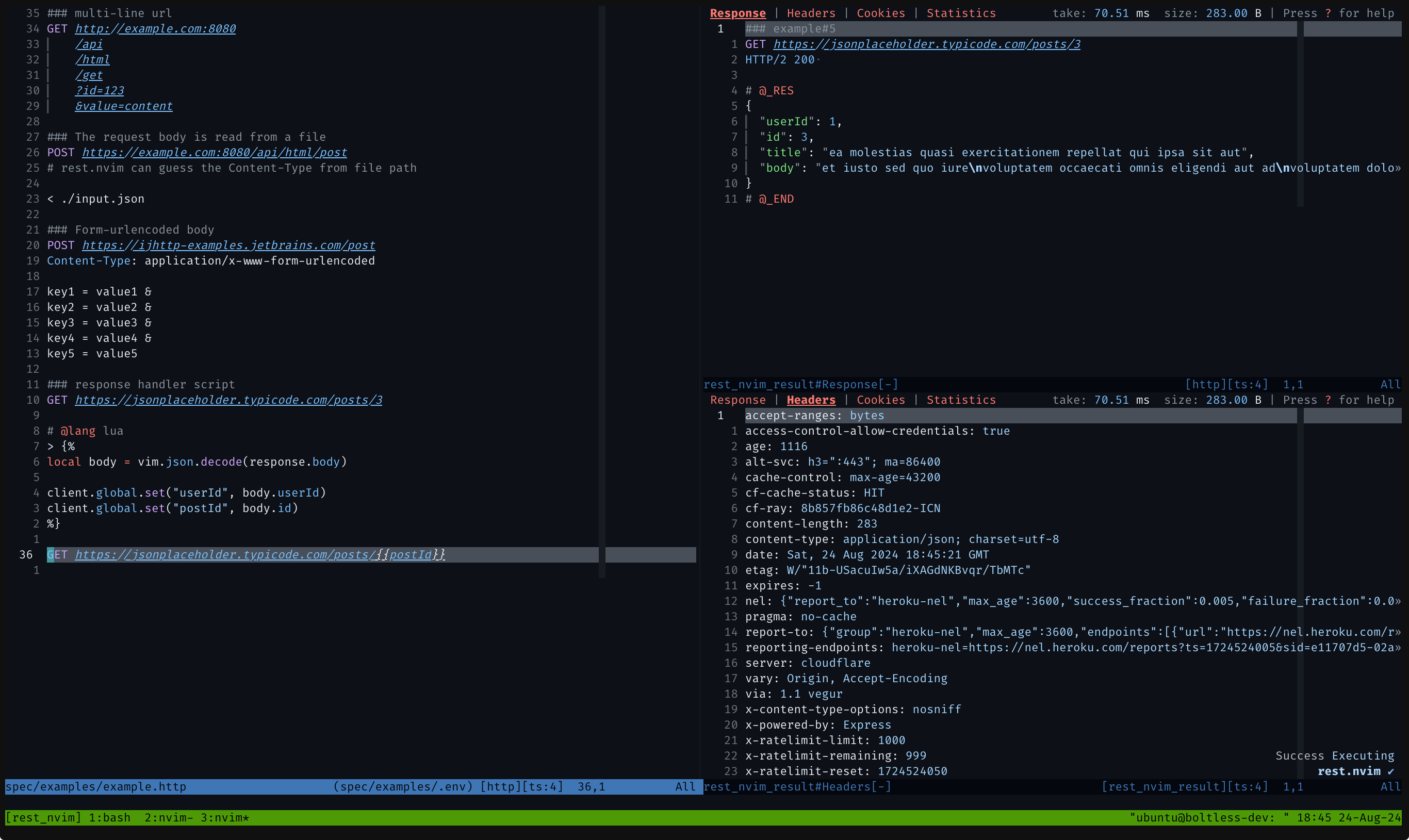Click the https://example.com:8080/api/html/post link

[215, 152]
